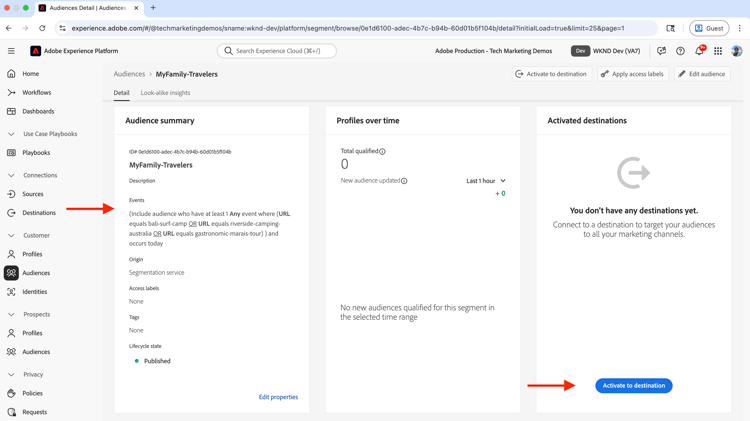This screenshot has height=421, width=750.
Task: Click info icon next to New audience updated
Action: tap(404, 181)
